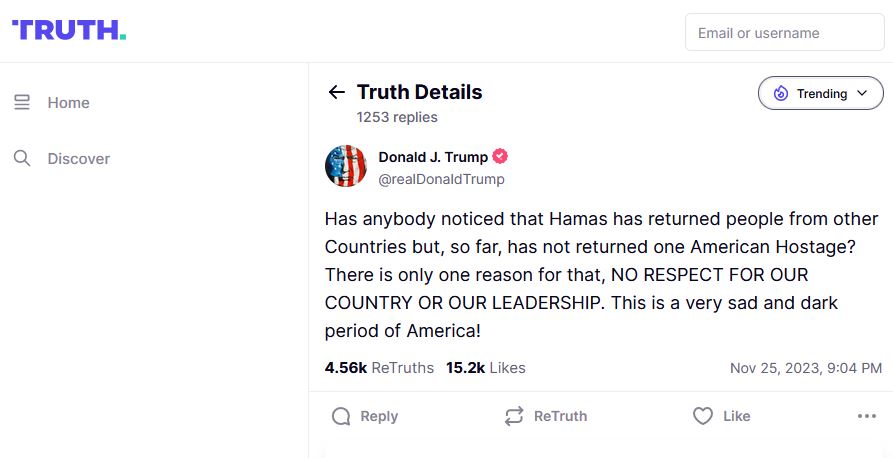
Task: Click the Discover magnifier icon
Action: tap(22, 158)
